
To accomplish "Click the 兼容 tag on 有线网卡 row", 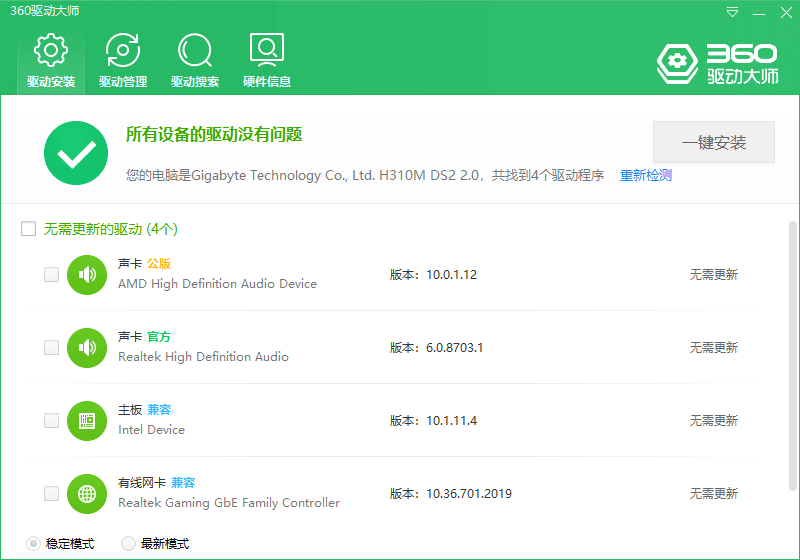I will (183, 482).
